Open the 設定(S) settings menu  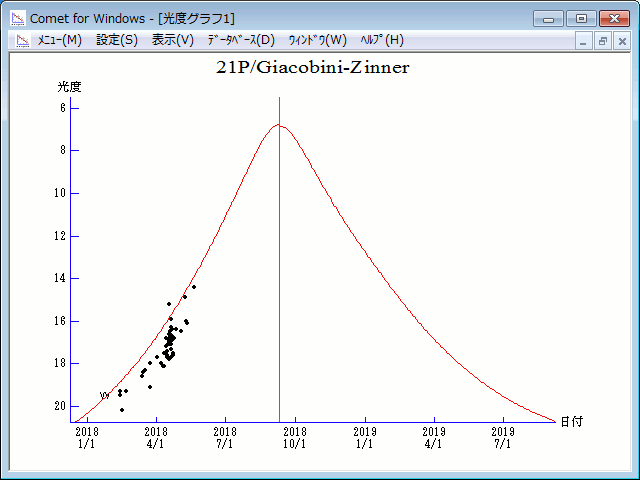click(117, 40)
